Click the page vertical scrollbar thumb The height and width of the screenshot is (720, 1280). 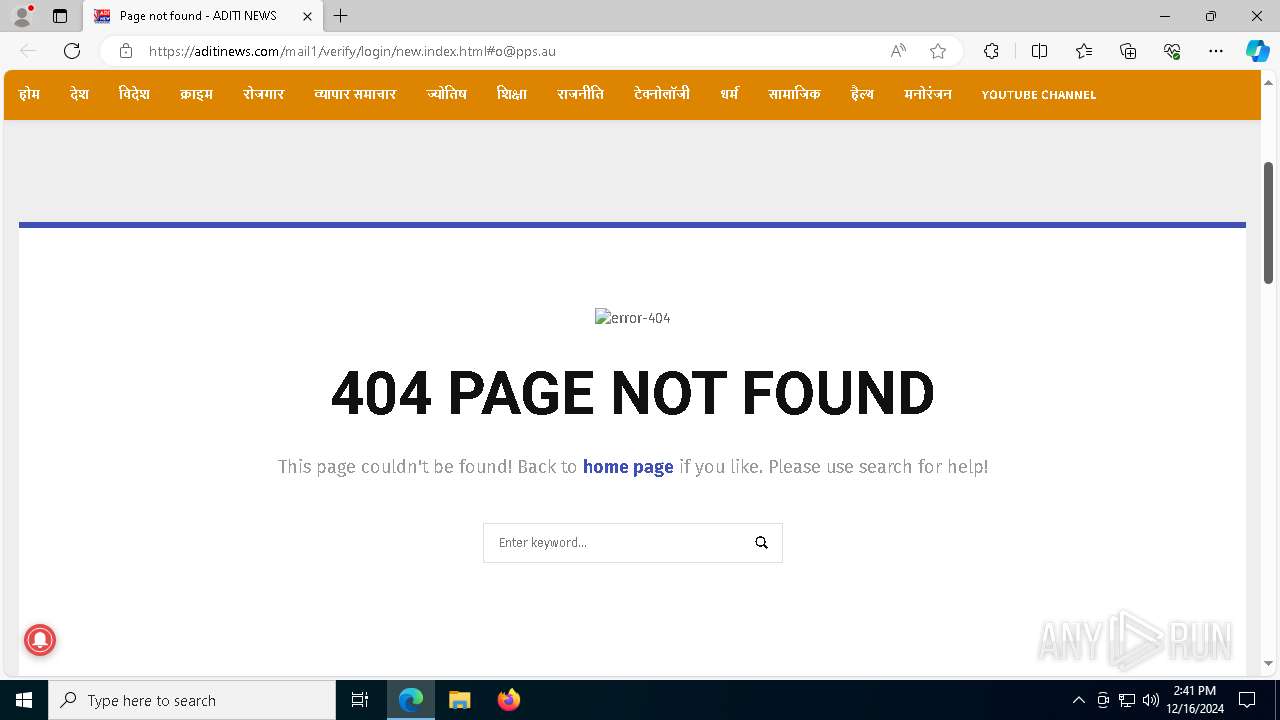(1269, 222)
